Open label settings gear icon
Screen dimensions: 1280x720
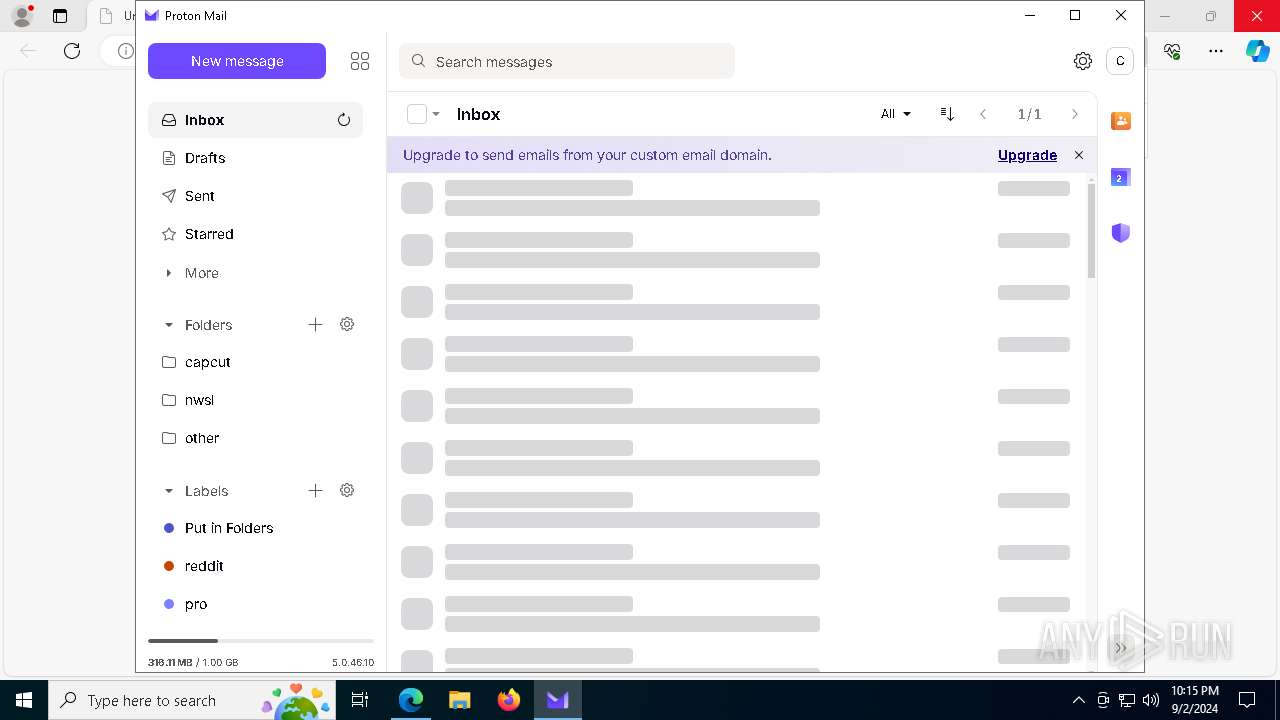[347, 490]
